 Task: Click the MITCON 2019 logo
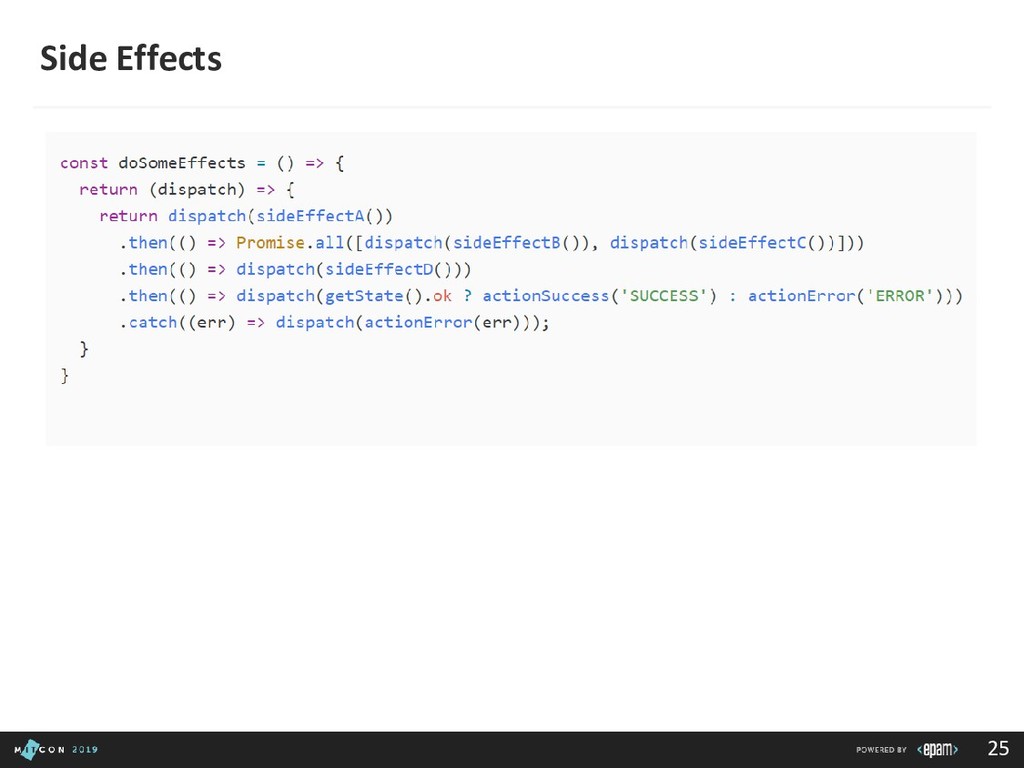(x=56, y=749)
